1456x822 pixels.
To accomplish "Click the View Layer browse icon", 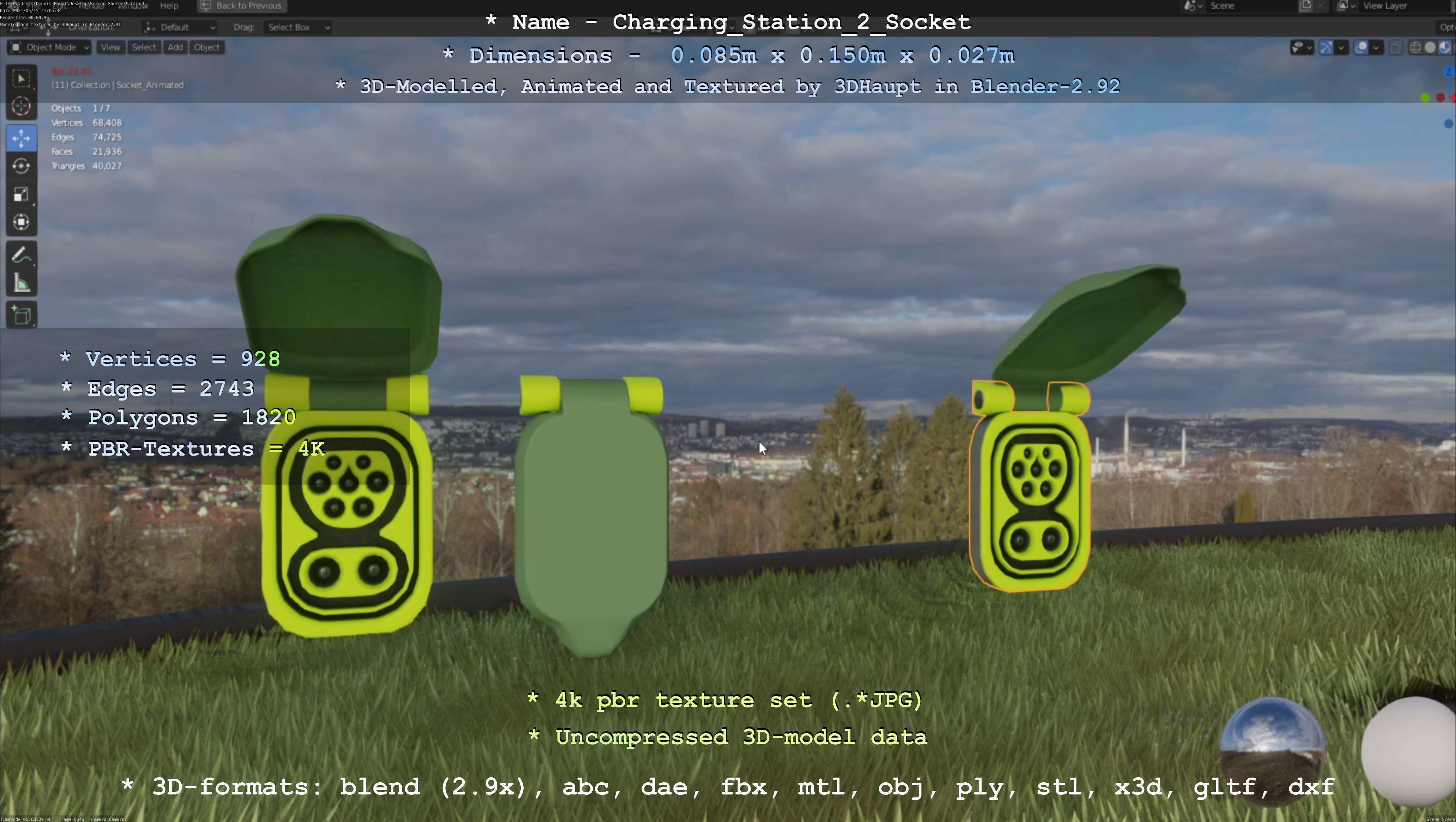I will (x=1346, y=6).
